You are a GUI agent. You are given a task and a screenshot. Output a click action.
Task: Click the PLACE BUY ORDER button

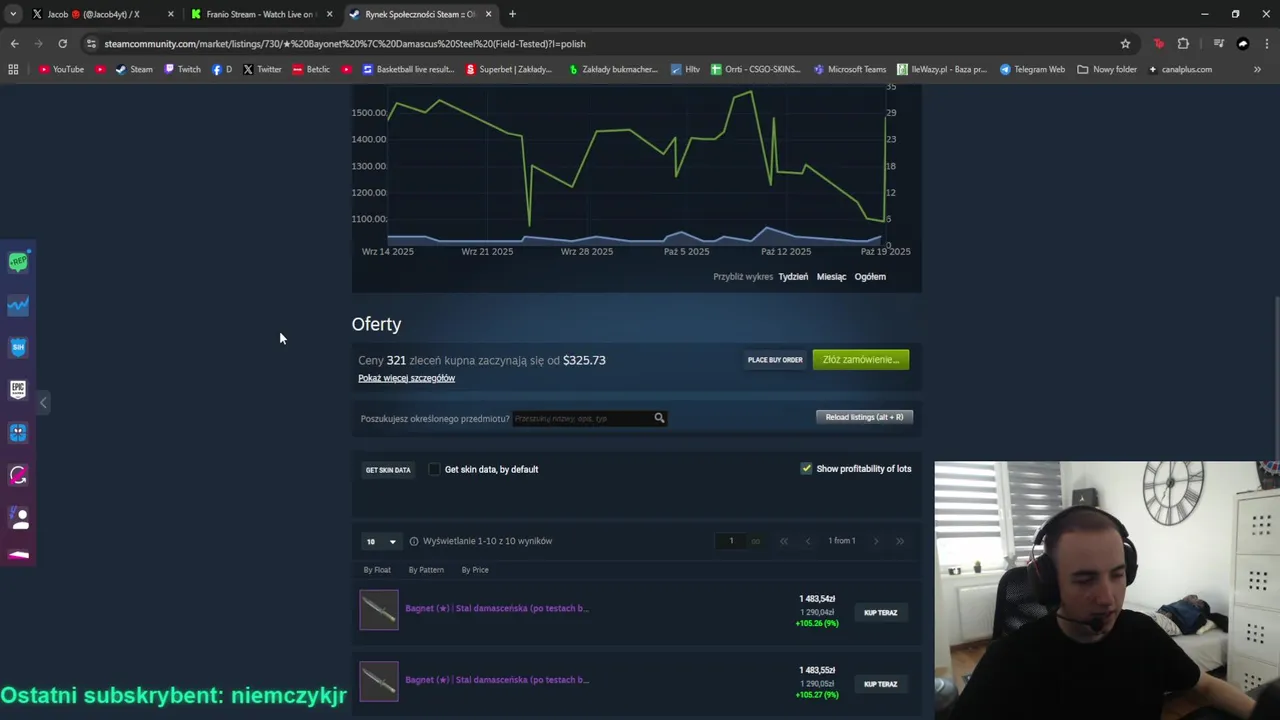click(x=775, y=360)
